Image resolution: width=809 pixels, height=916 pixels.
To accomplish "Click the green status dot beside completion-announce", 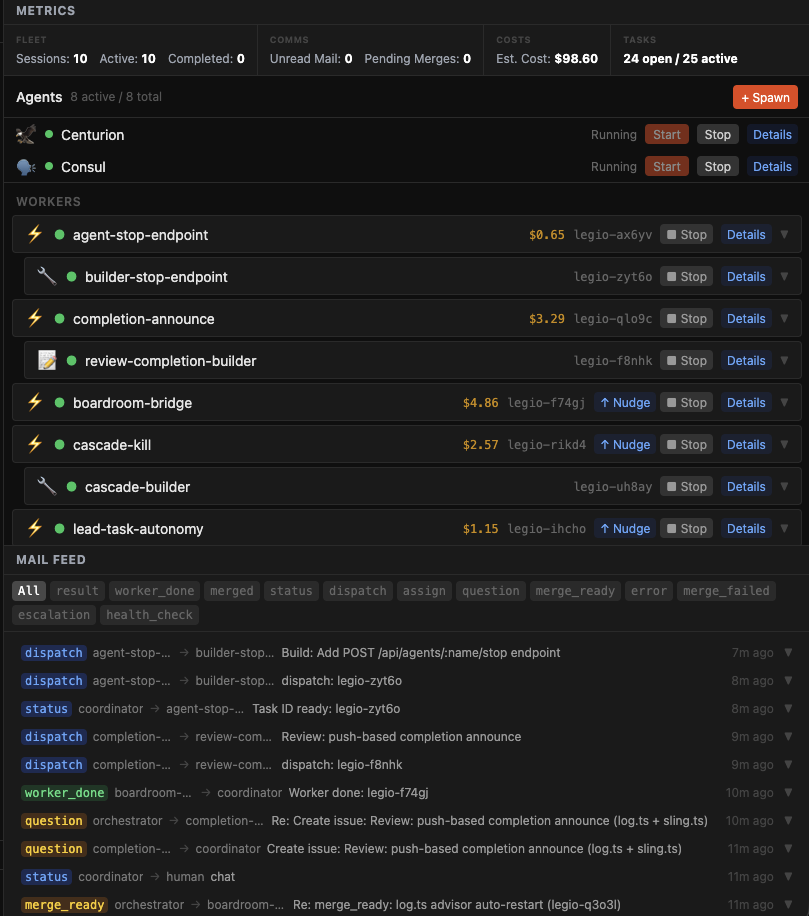I will pos(60,318).
